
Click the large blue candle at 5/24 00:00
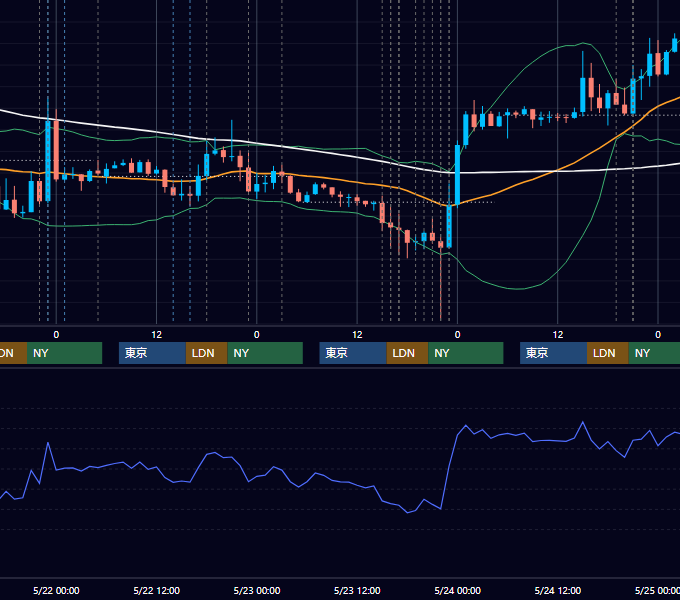pos(457,175)
